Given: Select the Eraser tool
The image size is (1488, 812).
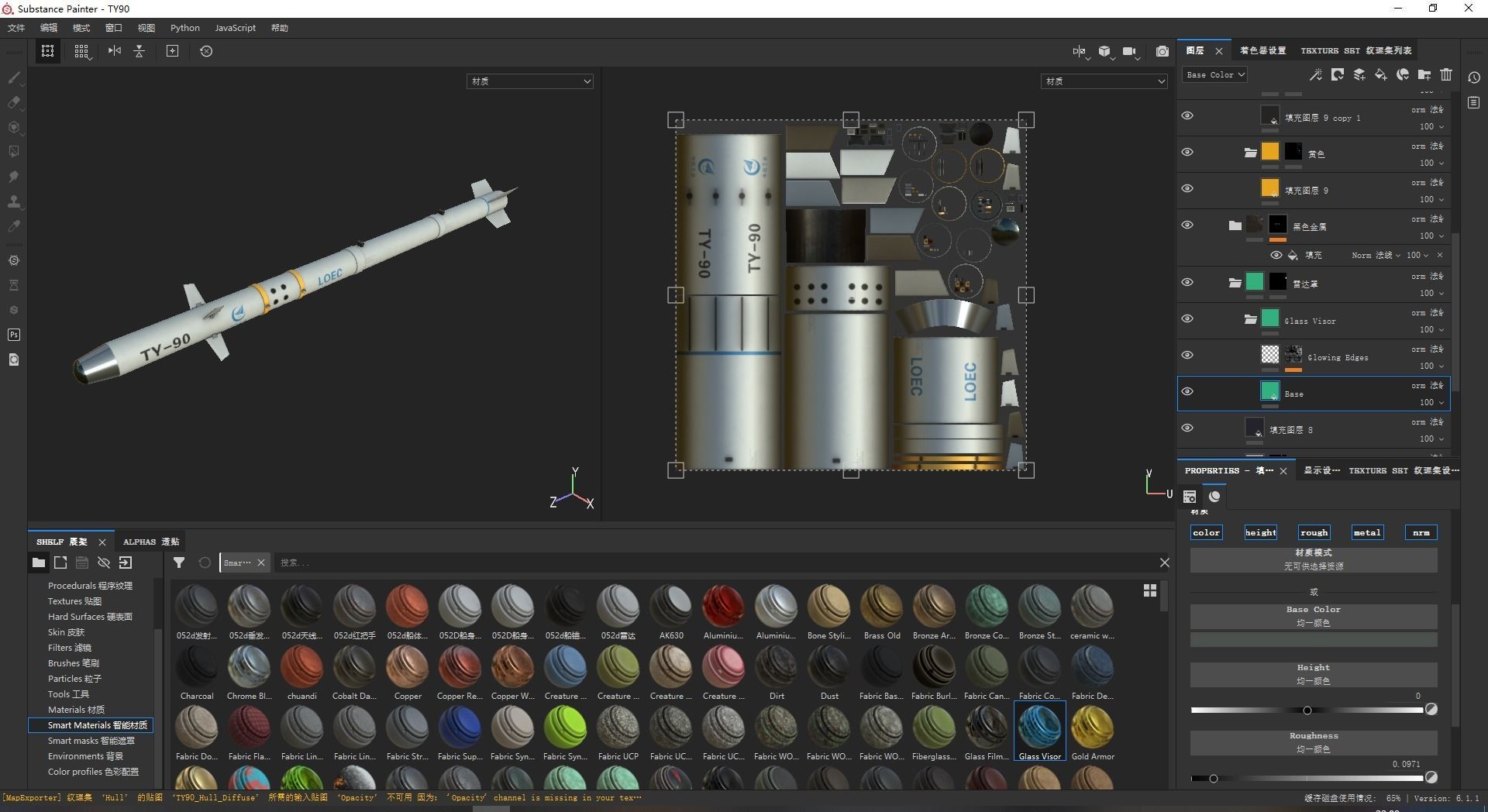Looking at the screenshot, I should (14, 102).
